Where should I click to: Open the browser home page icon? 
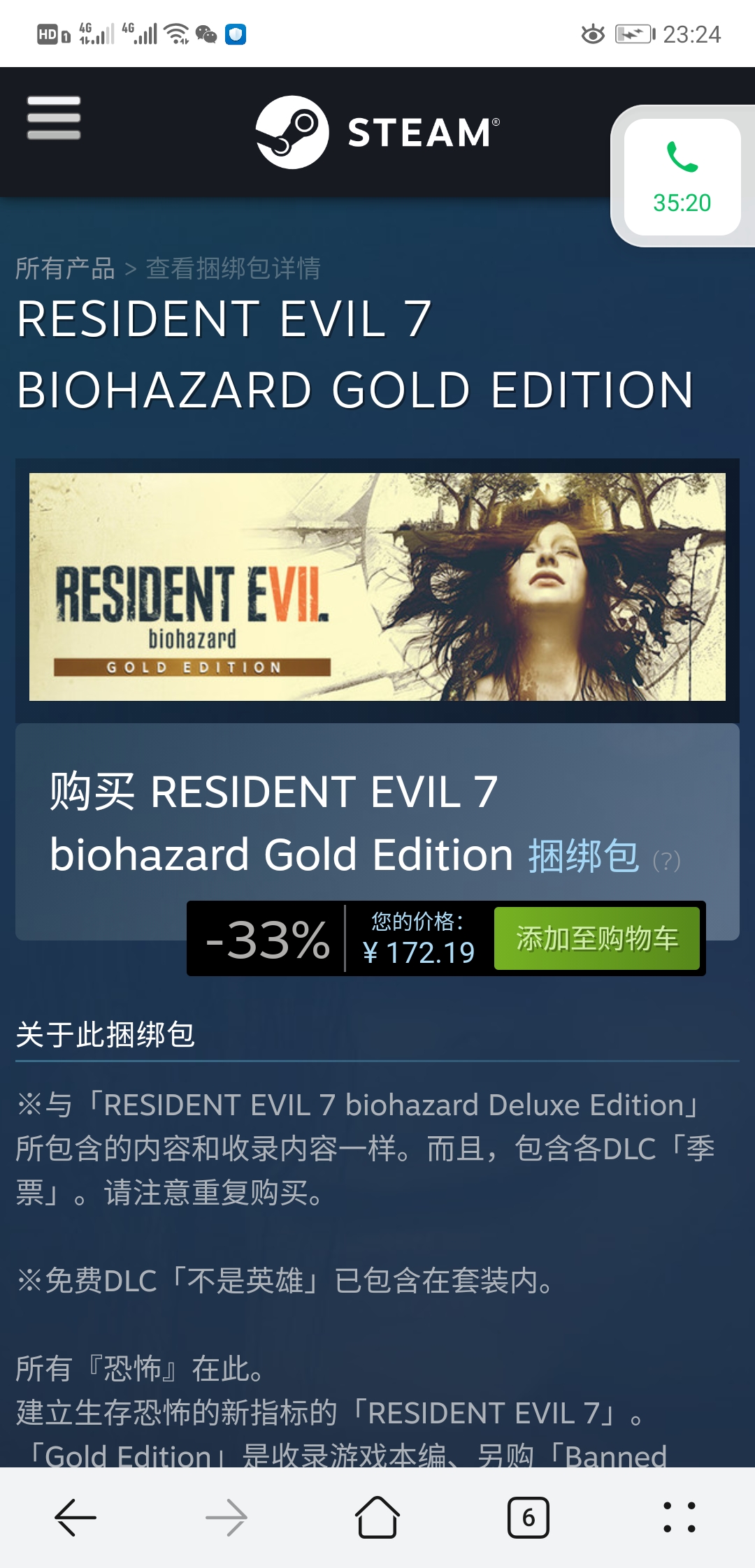pos(377,1517)
